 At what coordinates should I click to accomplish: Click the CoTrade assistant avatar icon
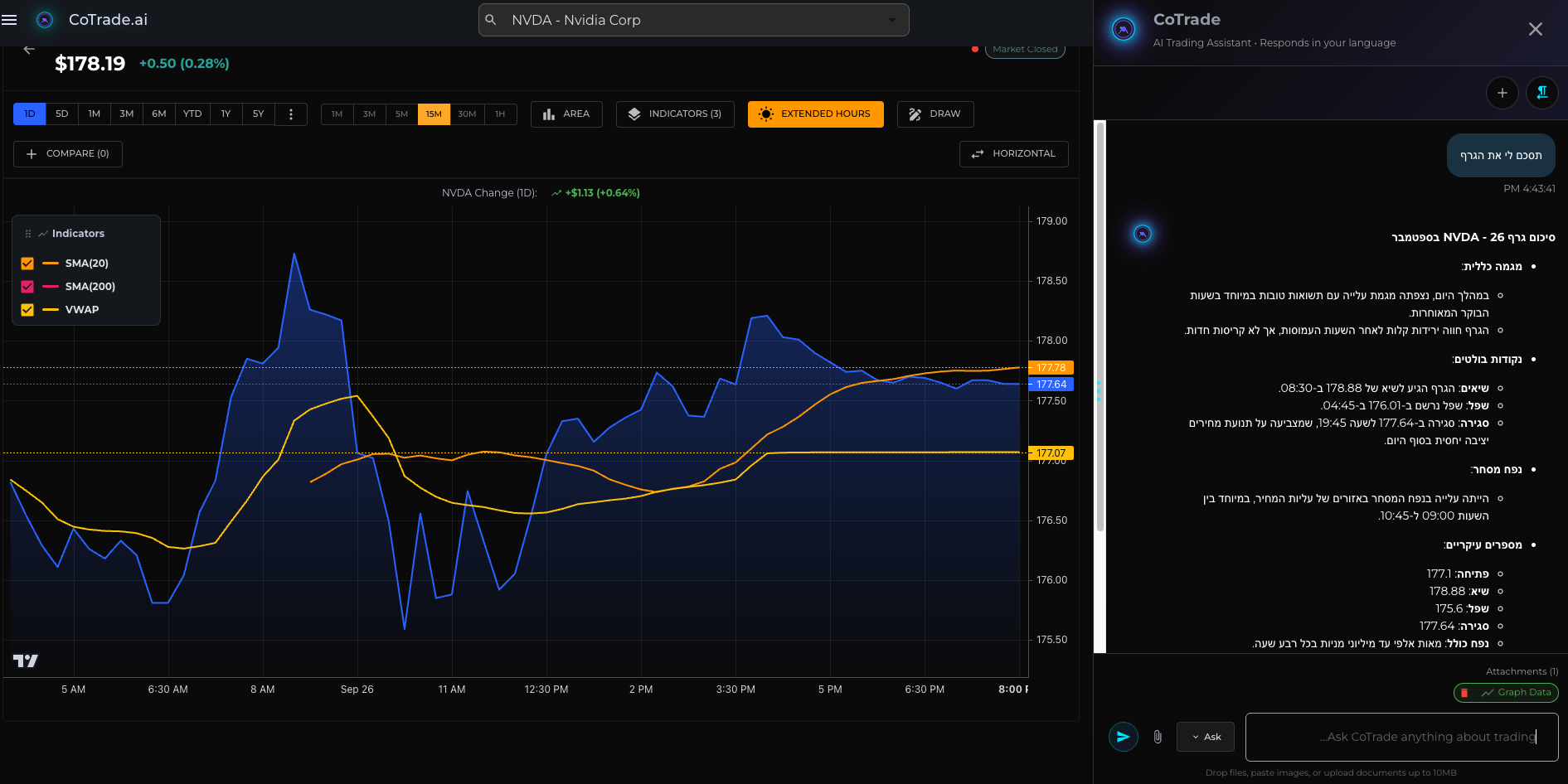click(1124, 30)
